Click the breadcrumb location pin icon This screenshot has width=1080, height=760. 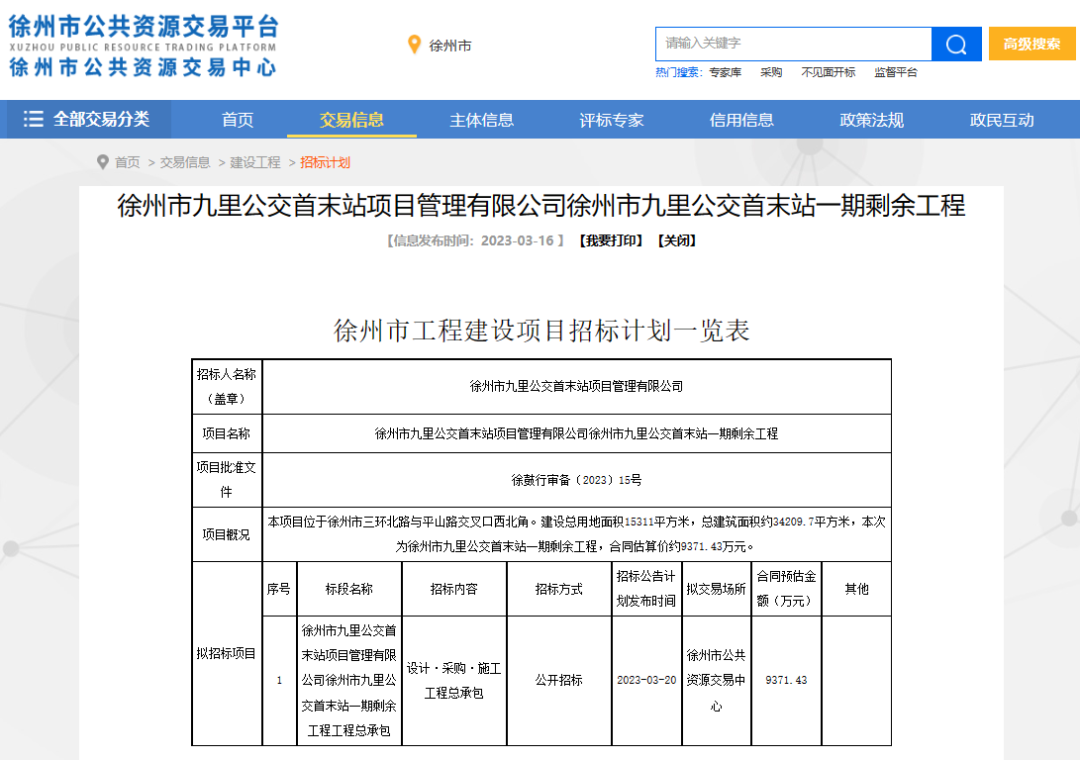click(x=103, y=162)
